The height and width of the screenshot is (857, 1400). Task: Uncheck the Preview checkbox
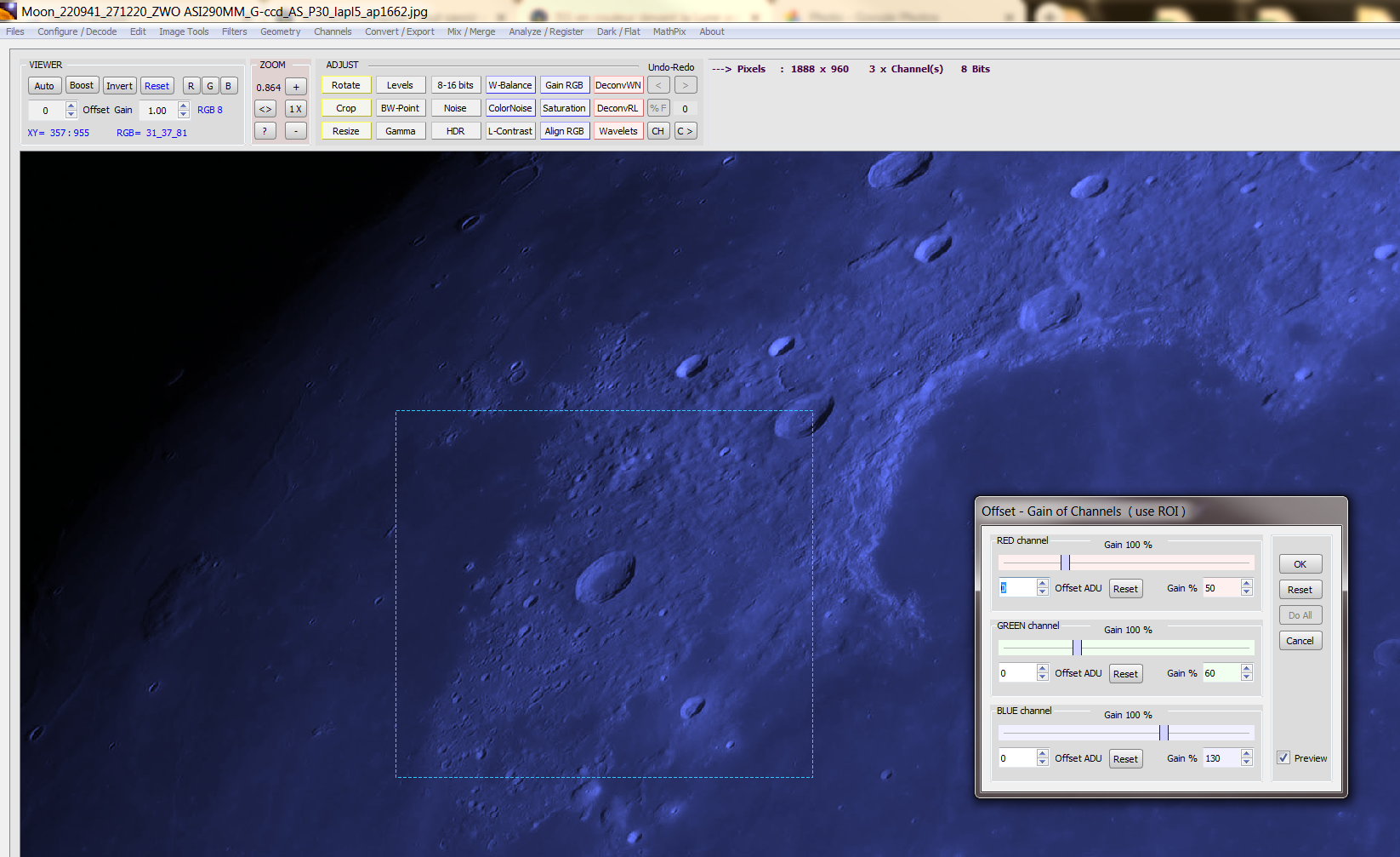pyautogui.click(x=1283, y=757)
